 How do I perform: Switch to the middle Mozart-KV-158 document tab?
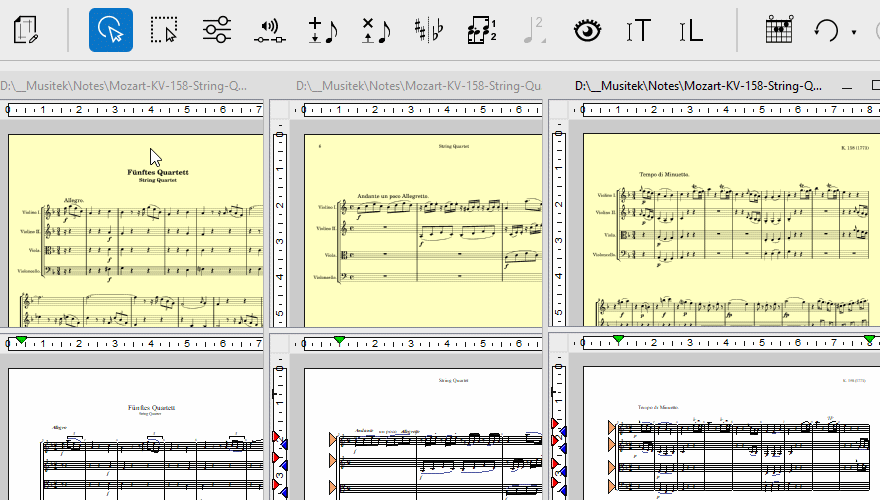(418, 86)
